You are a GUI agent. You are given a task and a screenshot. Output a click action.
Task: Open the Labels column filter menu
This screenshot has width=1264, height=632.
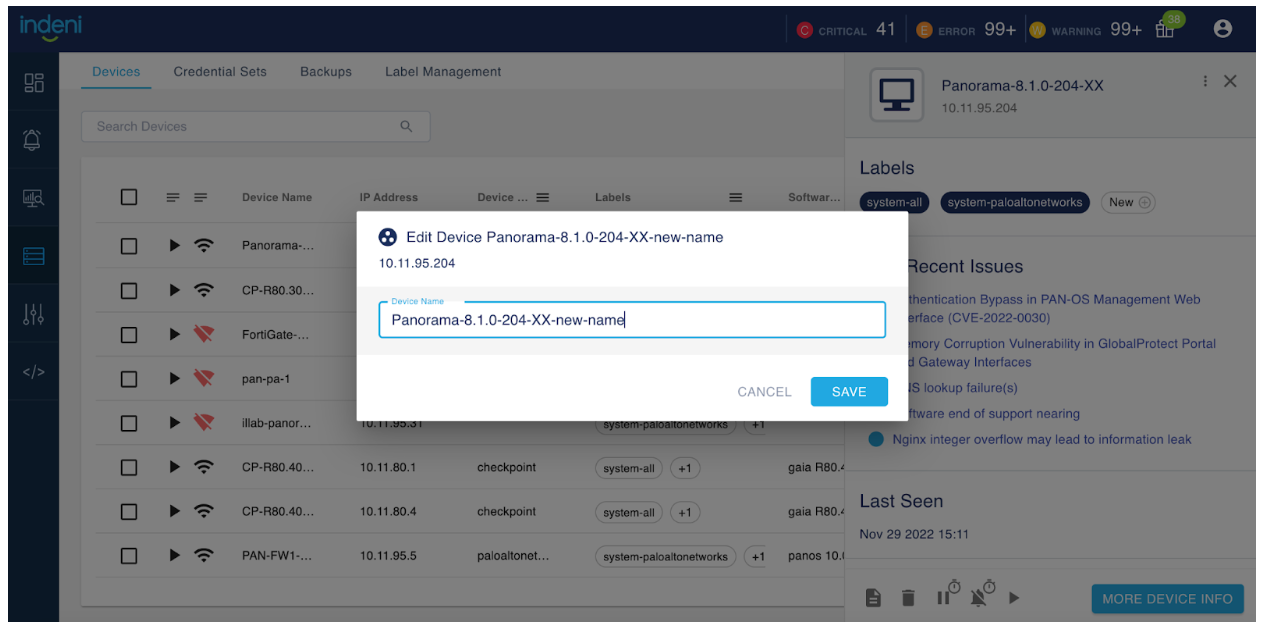pos(735,198)
